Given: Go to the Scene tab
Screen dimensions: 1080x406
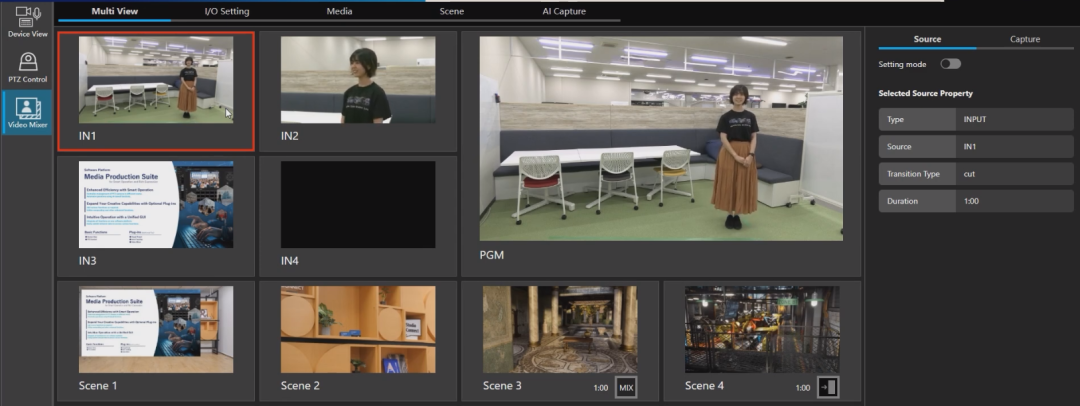Looking at the screenshot, I should pyautogui.click(x=451, y=12).
